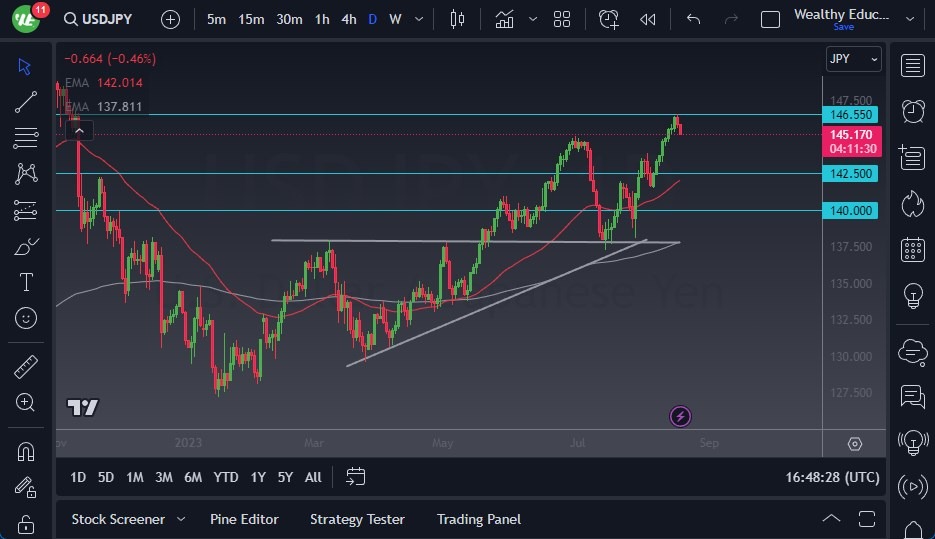Click the zoom in magnifier tool
This screenshot has height=539, width=935.
pyautogui.click(x=26, y=402)
